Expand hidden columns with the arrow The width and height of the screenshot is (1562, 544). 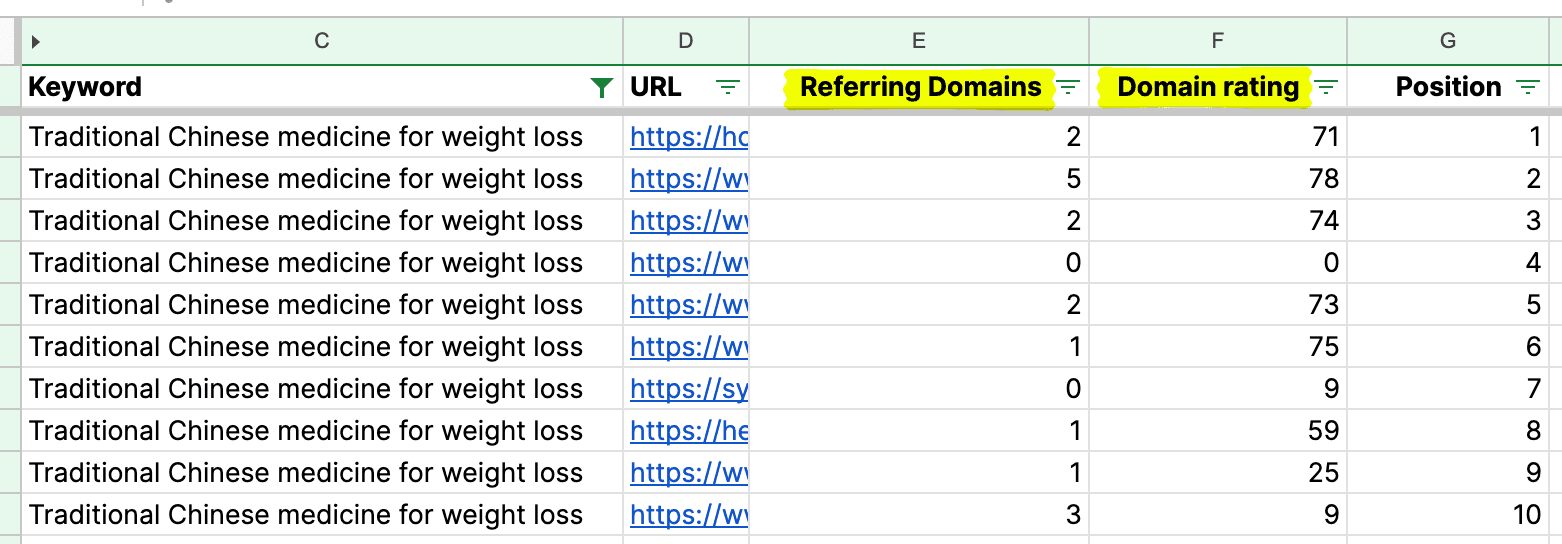pyautogui.click(x=36, y=42)
